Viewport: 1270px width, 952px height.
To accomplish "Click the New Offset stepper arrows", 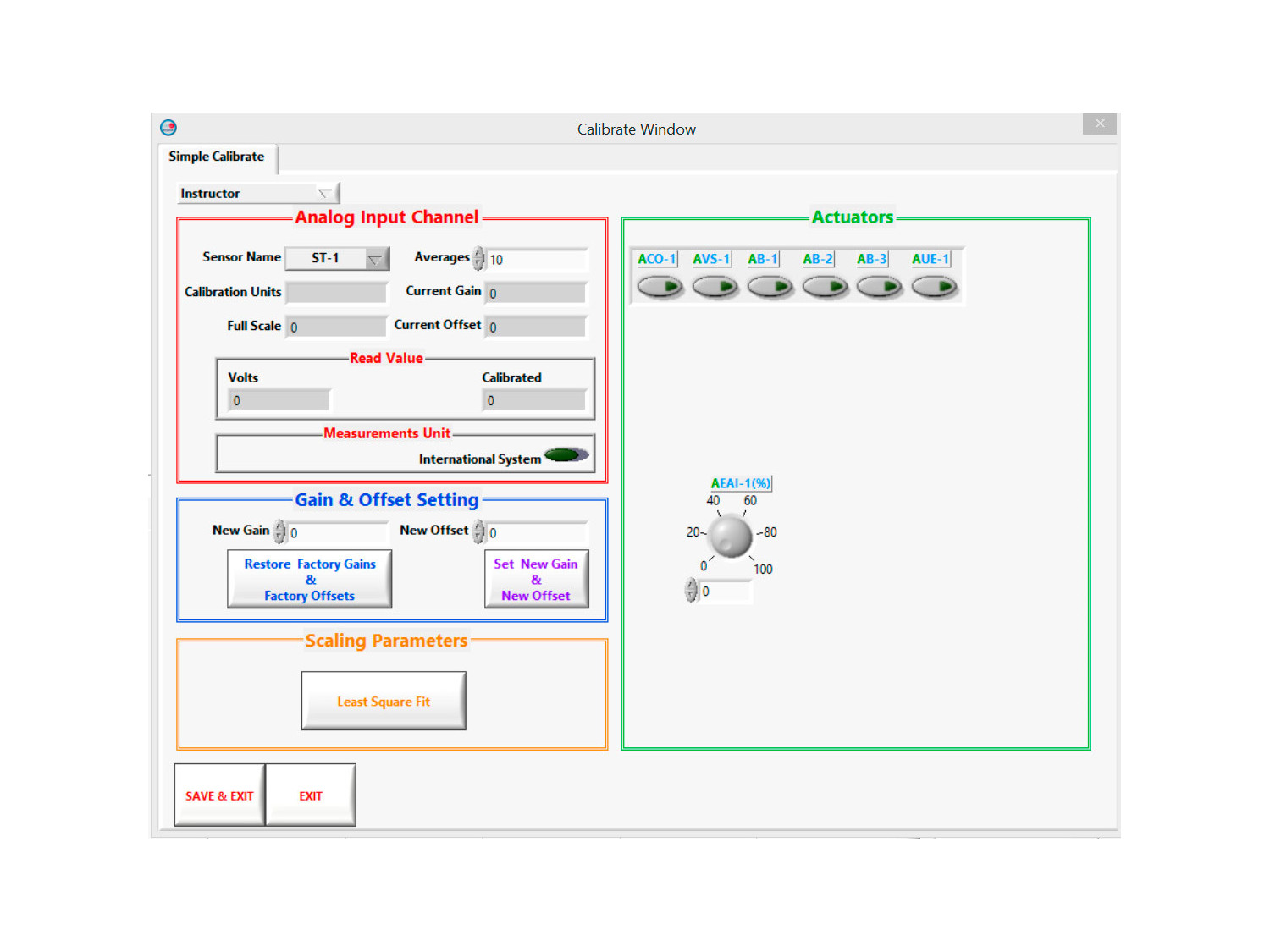I will [478, 531].
